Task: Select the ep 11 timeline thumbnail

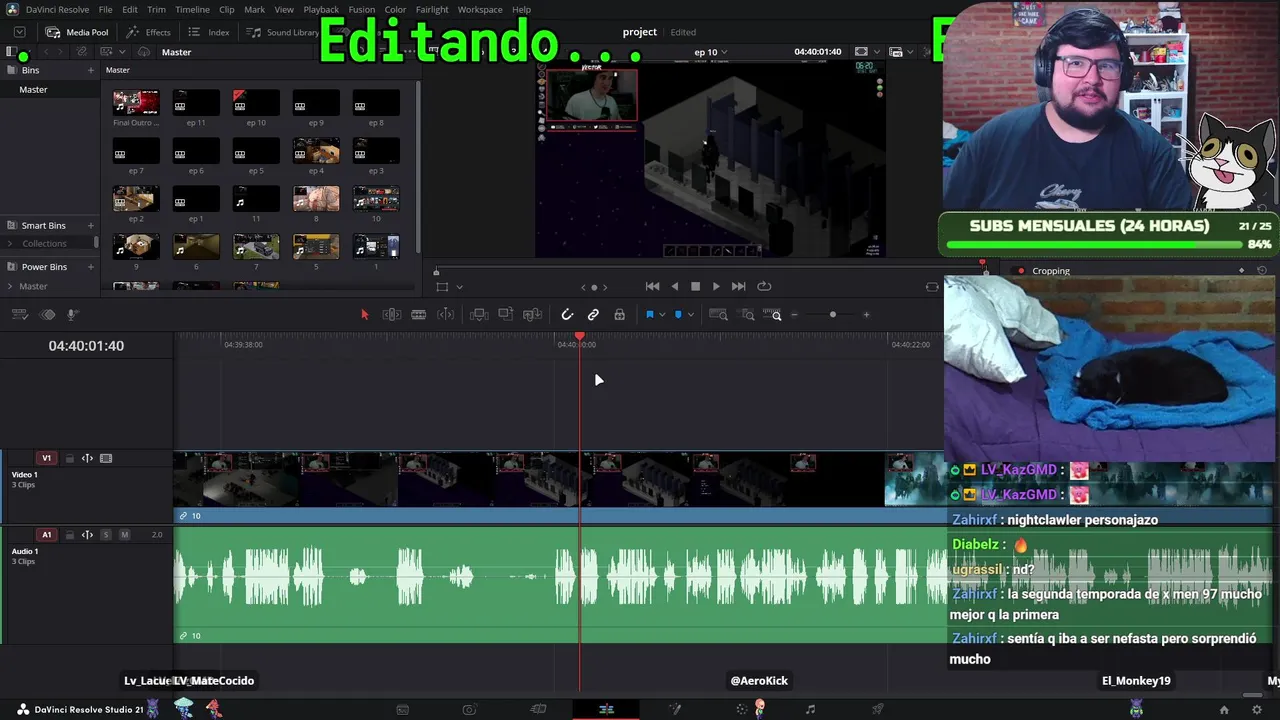Action: [x=196, y=103]
